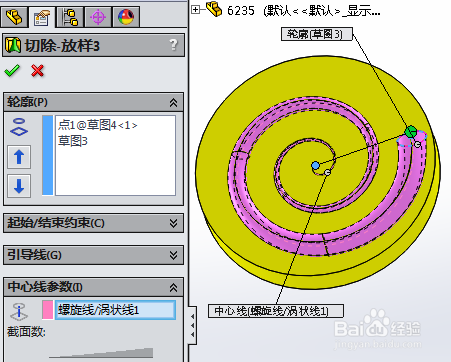Viewport: 451px width, 362px height.
Task: Click the 中心线(螺旋线/涡状线1) callout label
Action: pos(276,311)
